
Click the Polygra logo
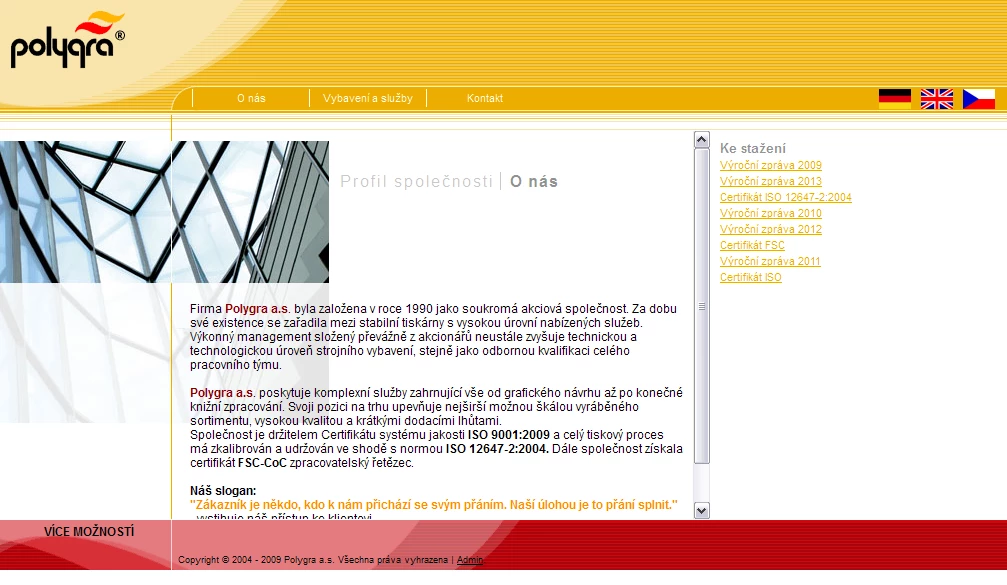tap(67, 39)
